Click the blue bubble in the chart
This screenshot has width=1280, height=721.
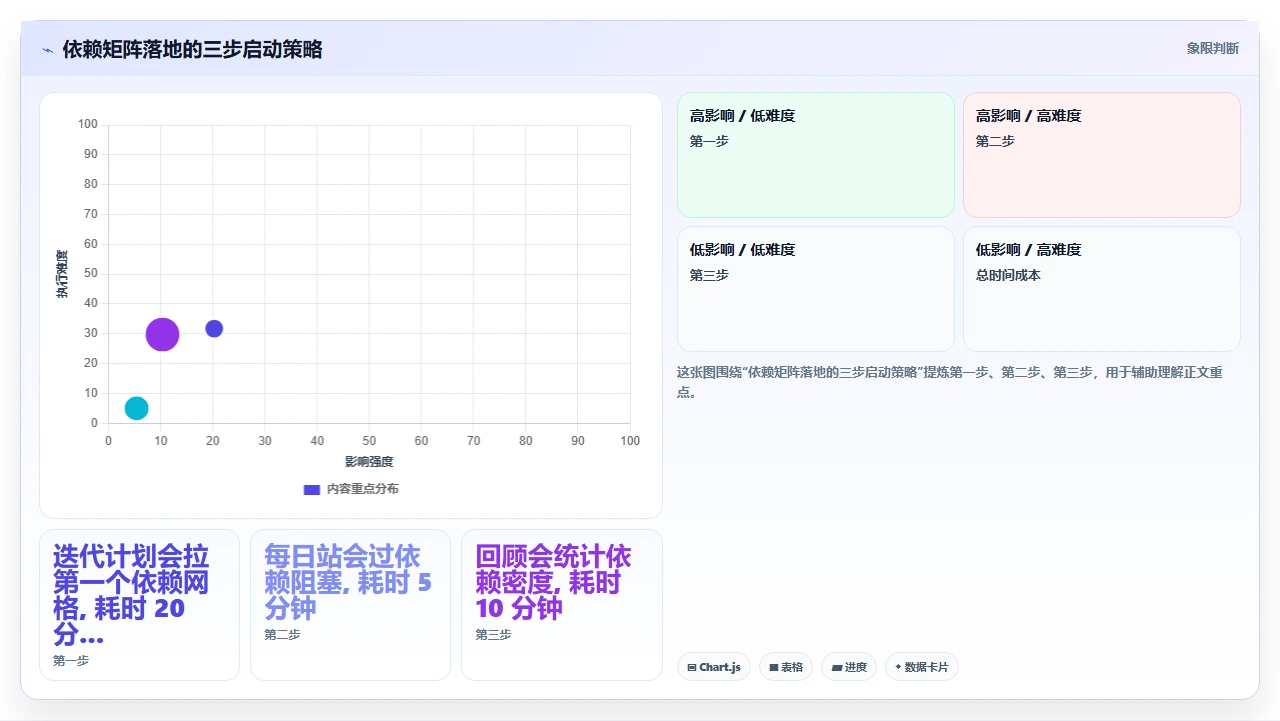pyautogui.click(x=214, y=328)
